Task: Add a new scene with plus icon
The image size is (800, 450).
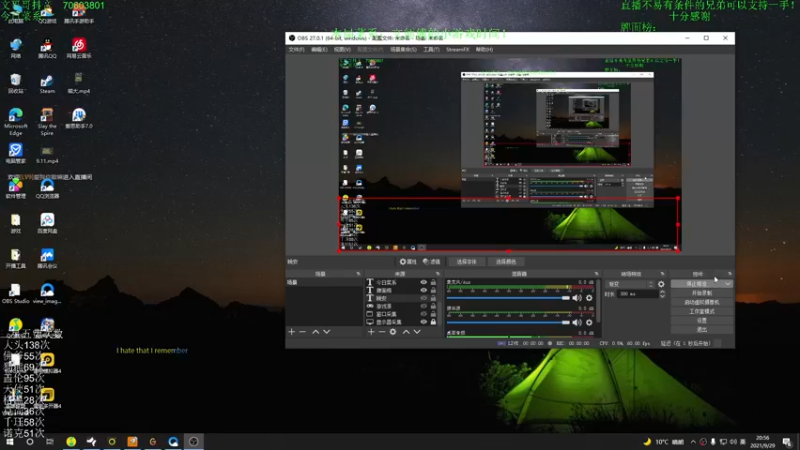Action: 292,332
